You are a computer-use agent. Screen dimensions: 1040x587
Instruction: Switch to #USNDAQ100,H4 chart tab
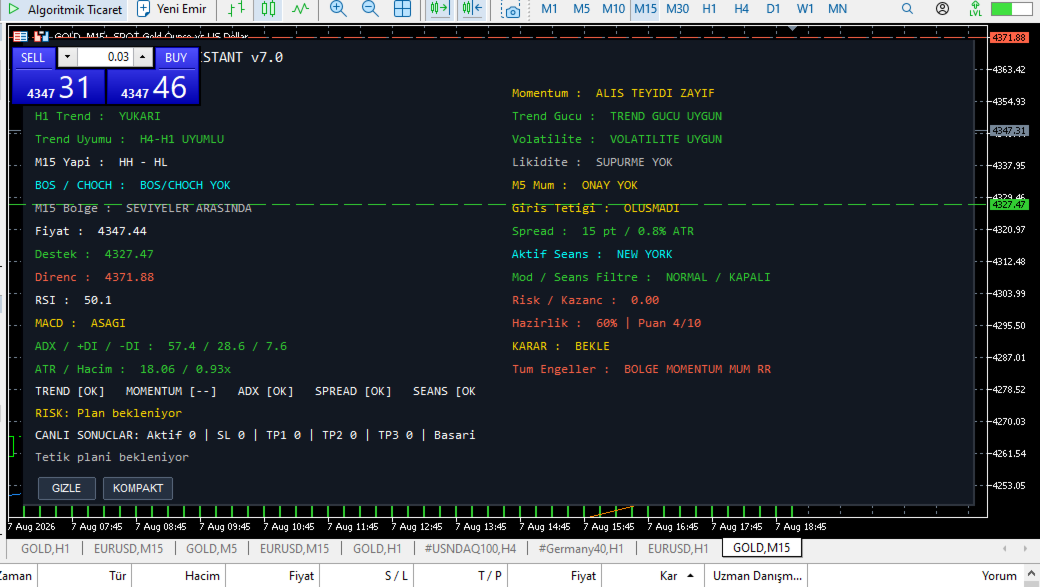coord(470,549)
